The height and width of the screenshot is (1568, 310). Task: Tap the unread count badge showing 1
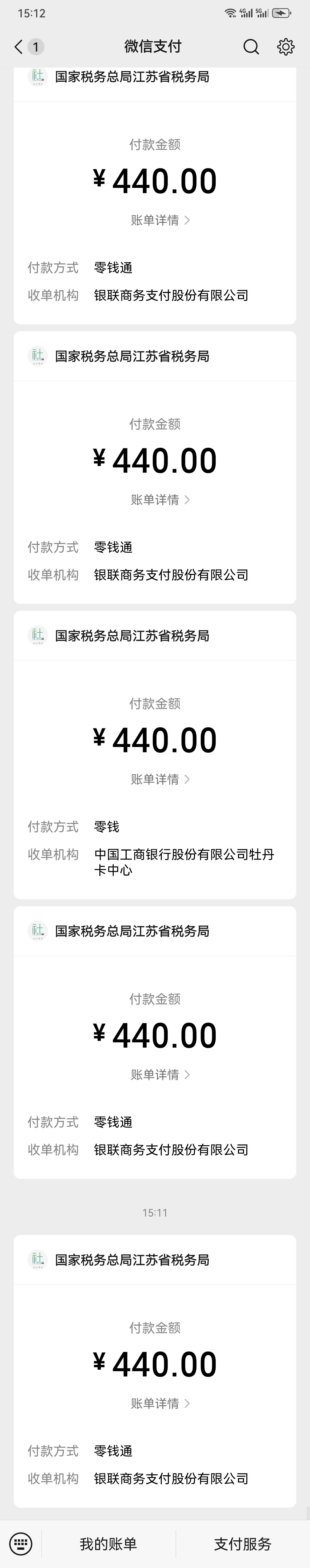click(36, 47)
